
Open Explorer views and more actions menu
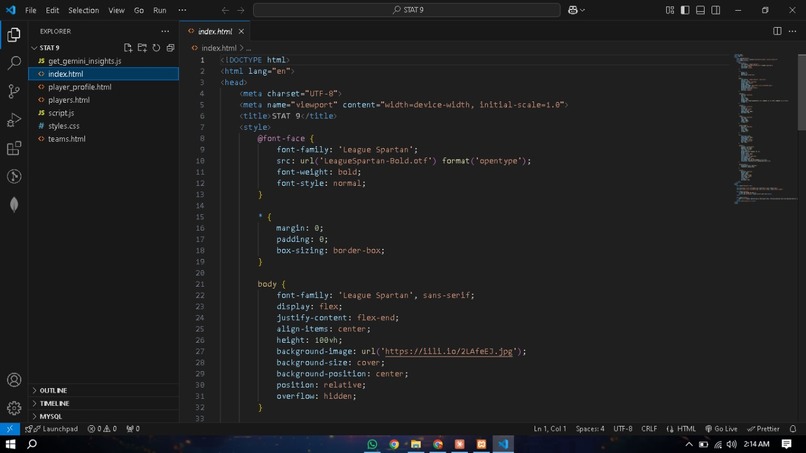click(x=165, y=31)
